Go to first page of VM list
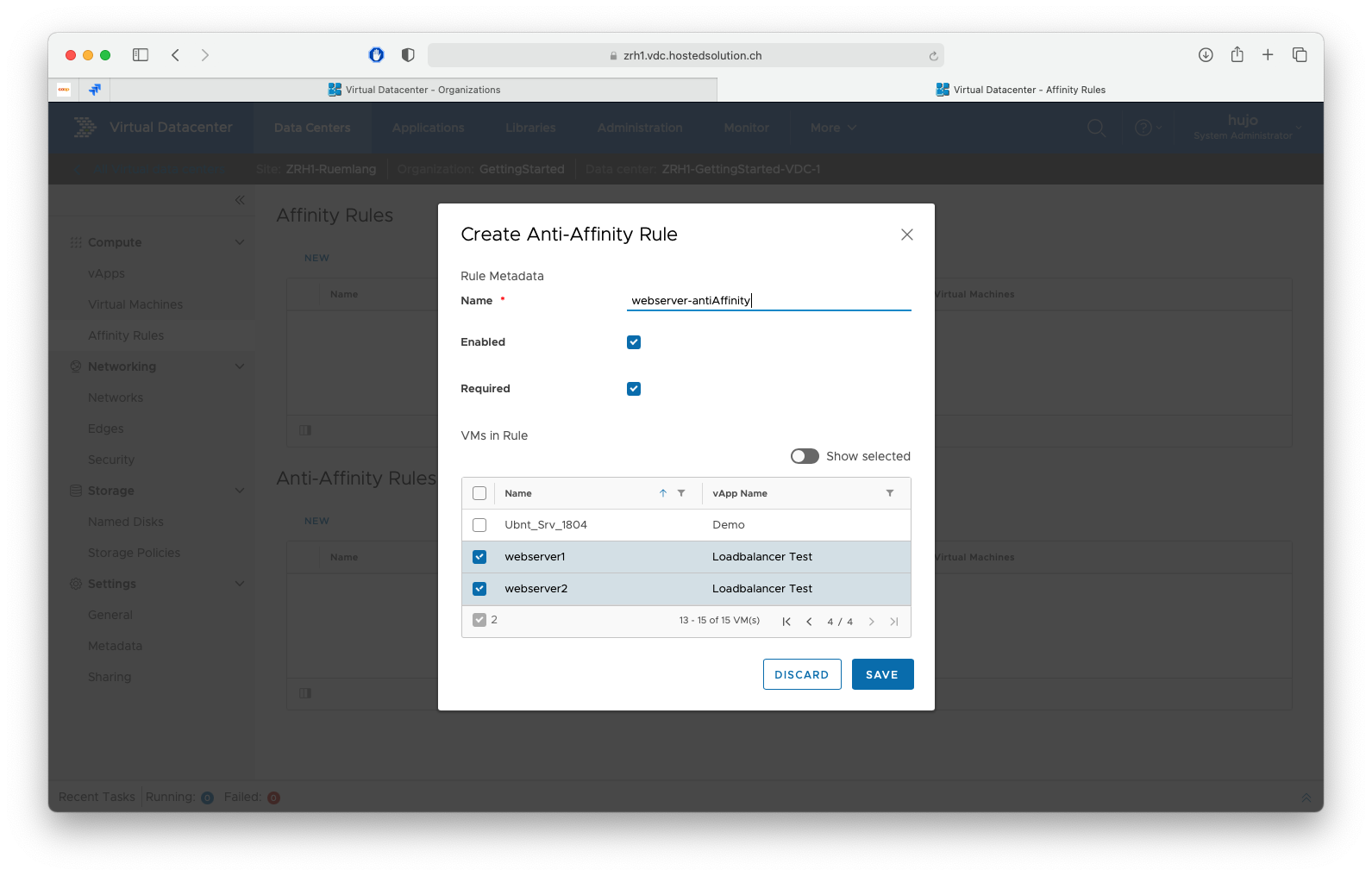The width and height of the screenshot is (1372, 876). coord(786,622)
